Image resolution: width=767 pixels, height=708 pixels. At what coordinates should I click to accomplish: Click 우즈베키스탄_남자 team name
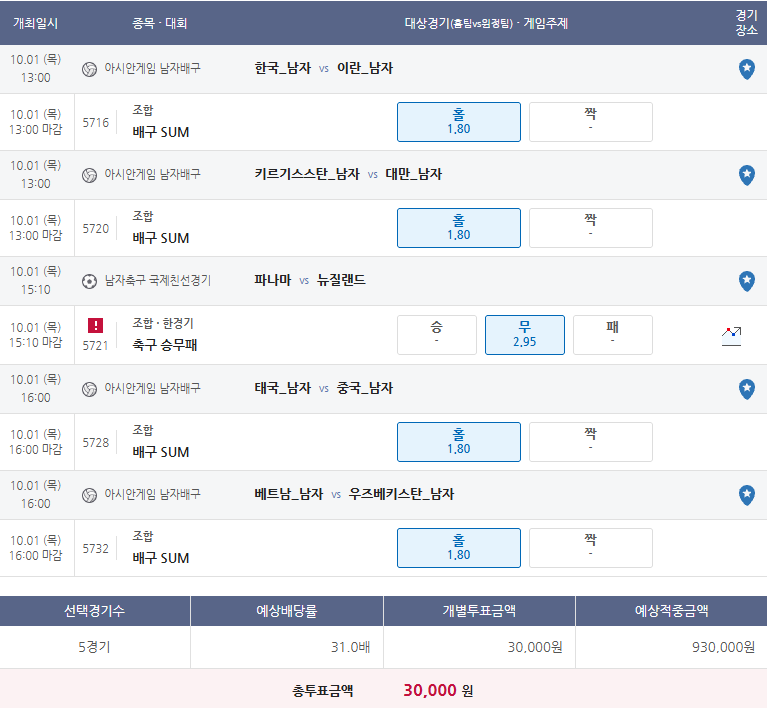point(401,494)
